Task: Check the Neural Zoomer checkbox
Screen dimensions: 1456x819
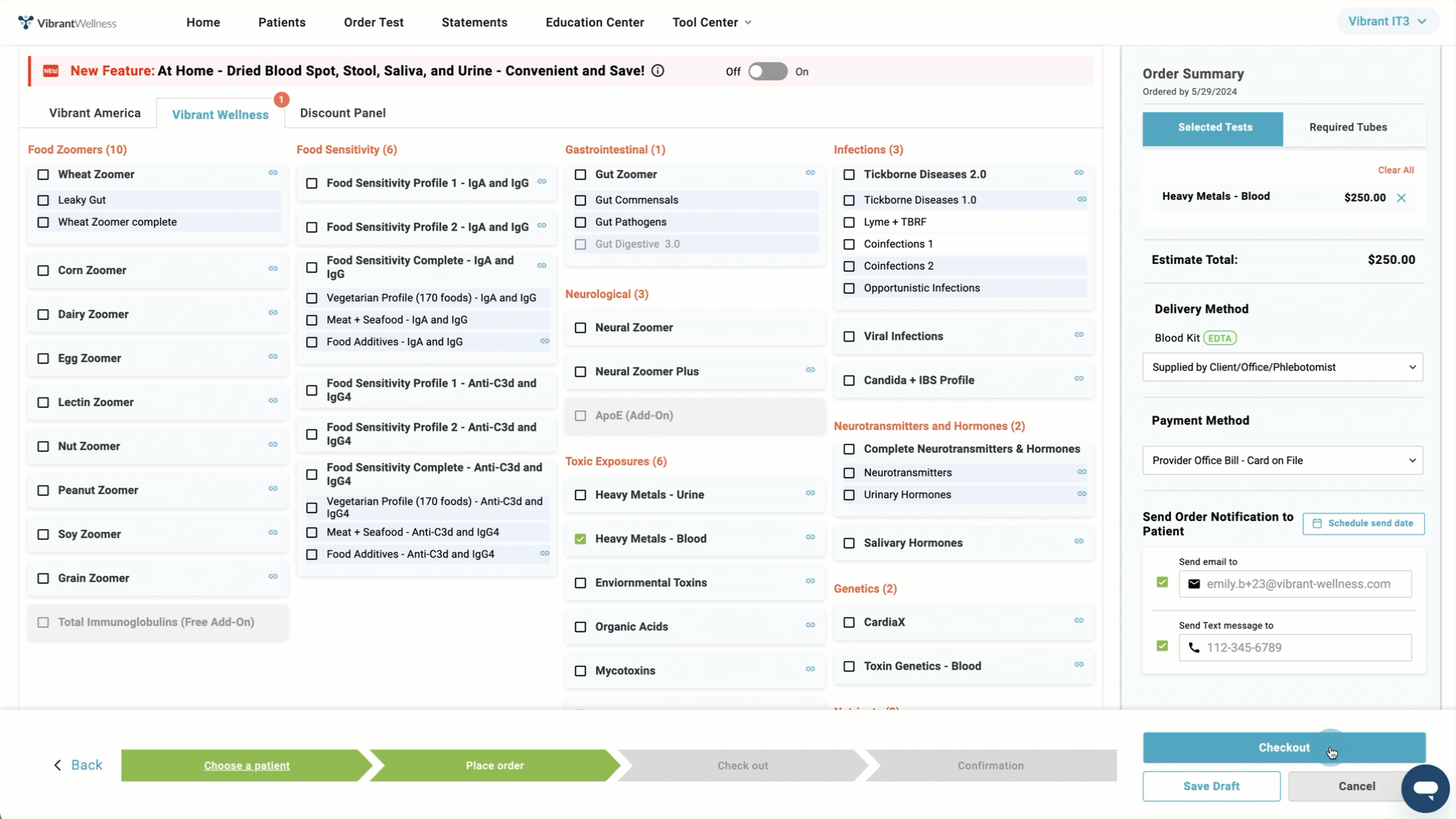Action: (x=581, y=328)
